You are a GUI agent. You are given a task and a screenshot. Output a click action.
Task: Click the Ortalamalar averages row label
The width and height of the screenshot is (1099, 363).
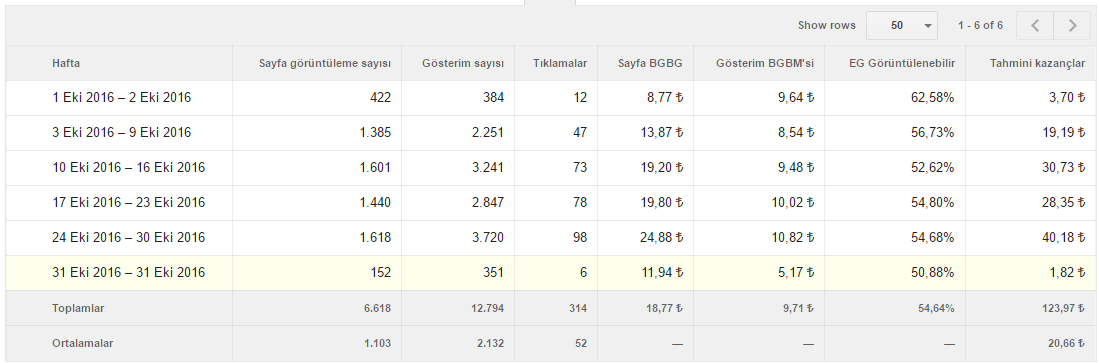point(83,344)
